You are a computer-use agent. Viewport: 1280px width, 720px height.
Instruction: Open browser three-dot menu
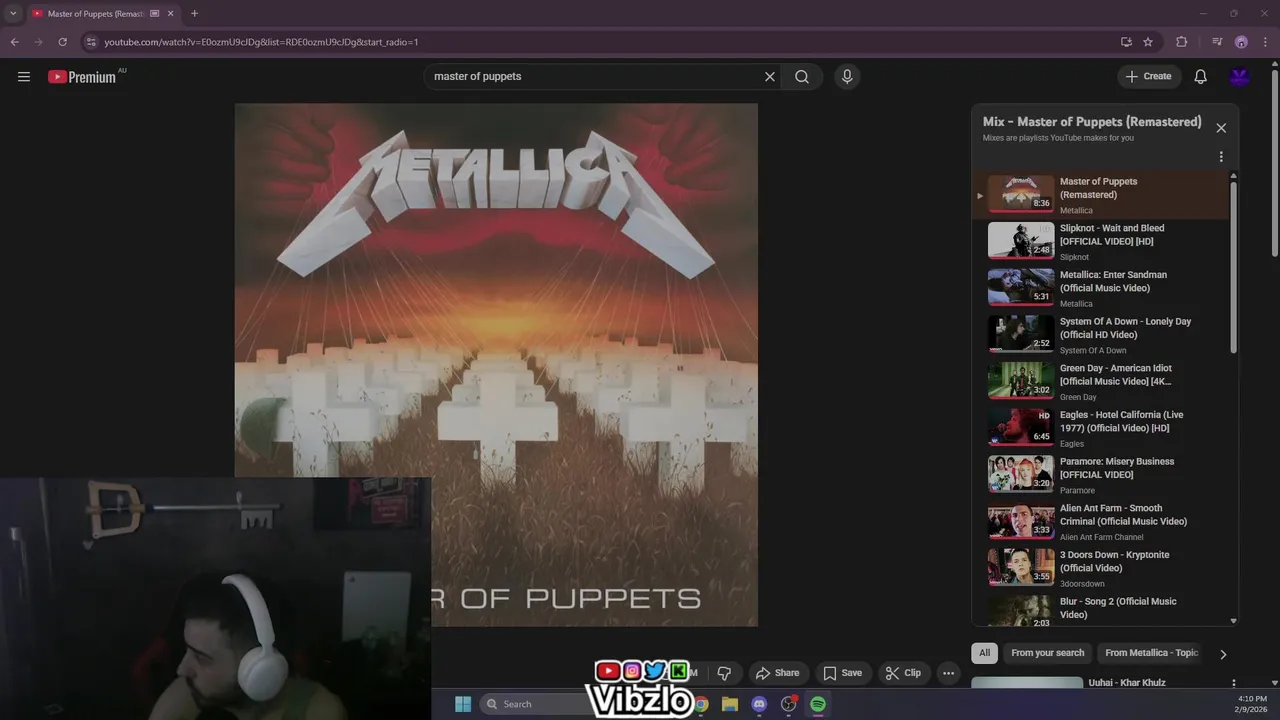pyautogui.click(x=1267, y=42)
